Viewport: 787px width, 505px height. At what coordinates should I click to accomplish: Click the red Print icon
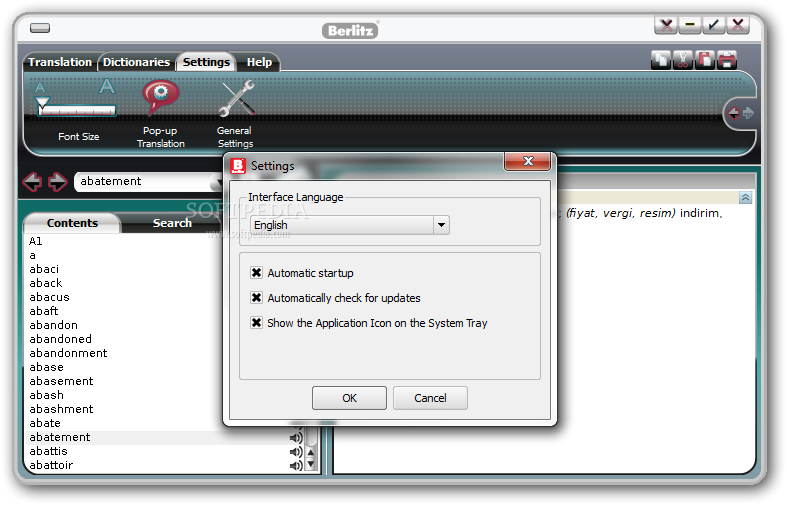(x=727, y=60)
